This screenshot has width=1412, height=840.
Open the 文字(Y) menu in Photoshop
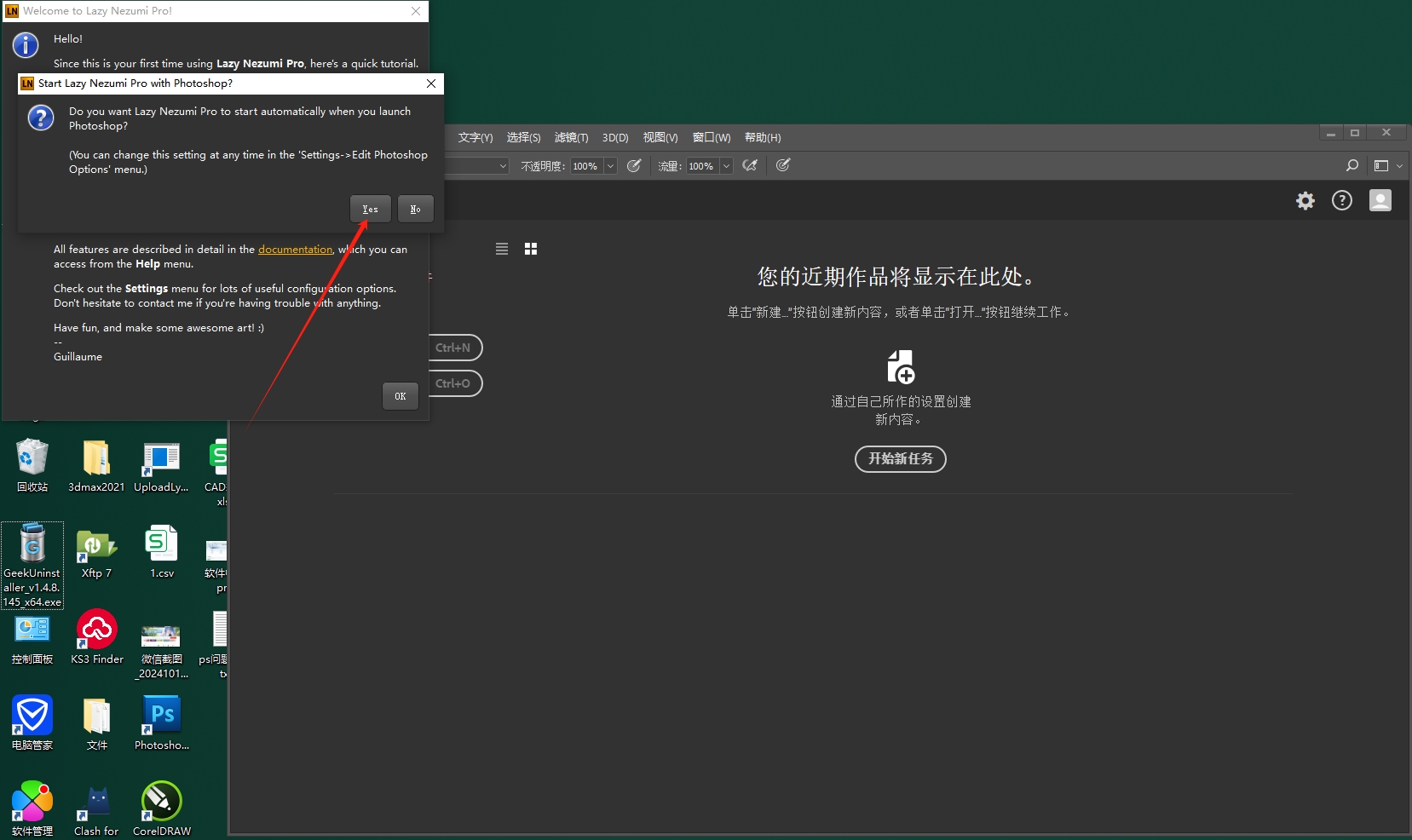[x=475, y=137]
